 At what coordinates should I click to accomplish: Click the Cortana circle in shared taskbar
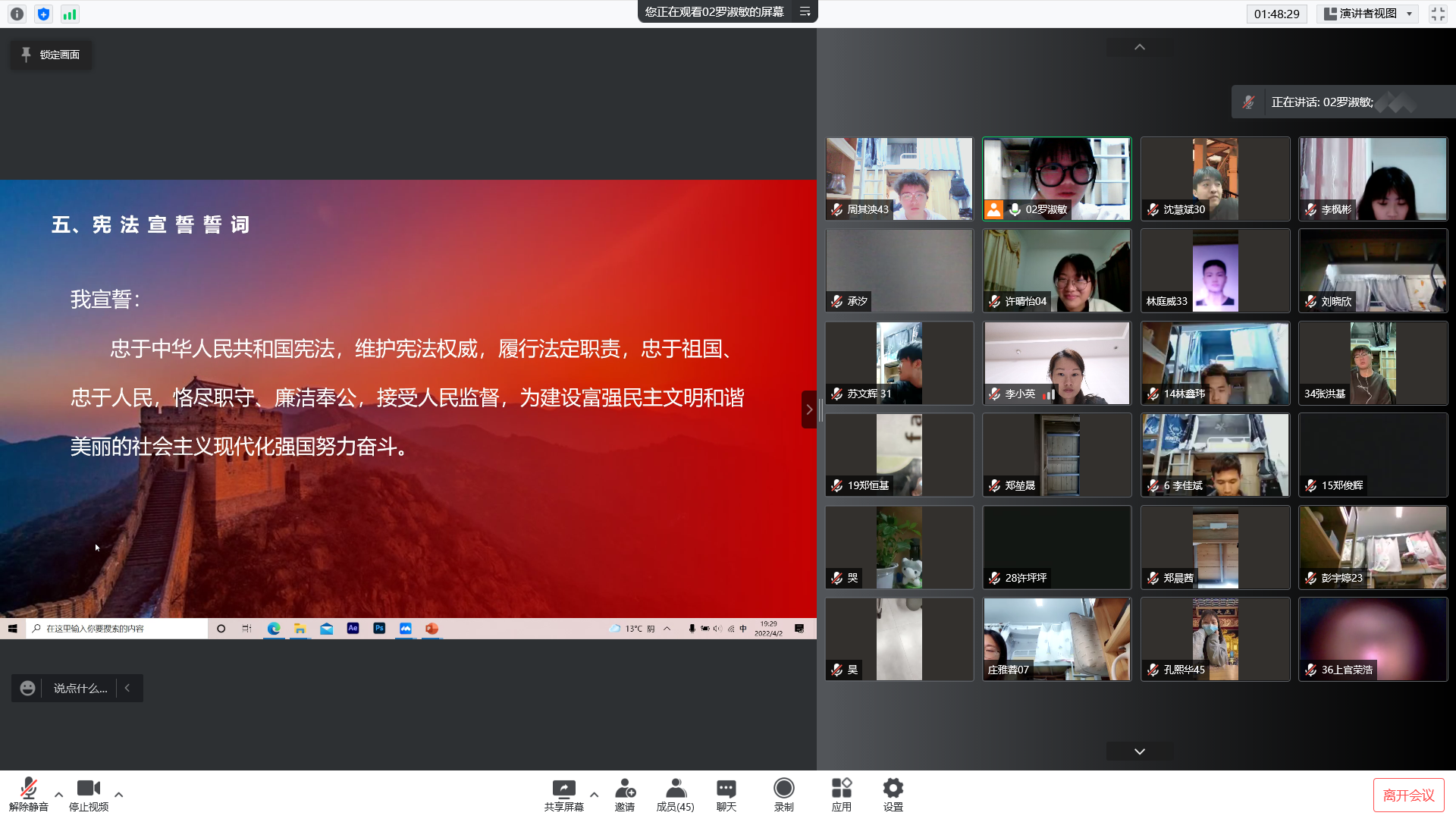click(221, 629)
